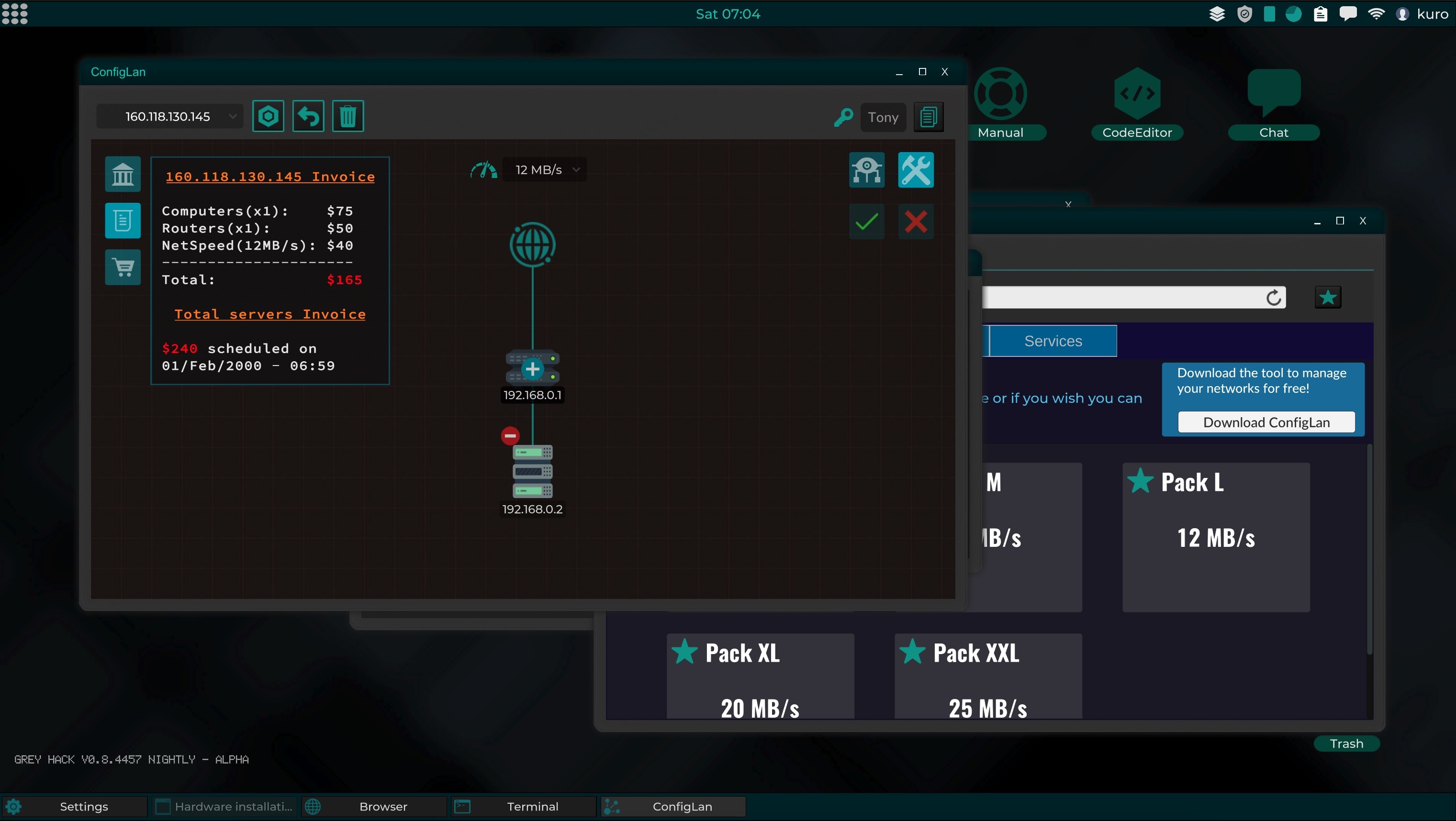Click the red X cancel/reject button

[x=915, y=222]
